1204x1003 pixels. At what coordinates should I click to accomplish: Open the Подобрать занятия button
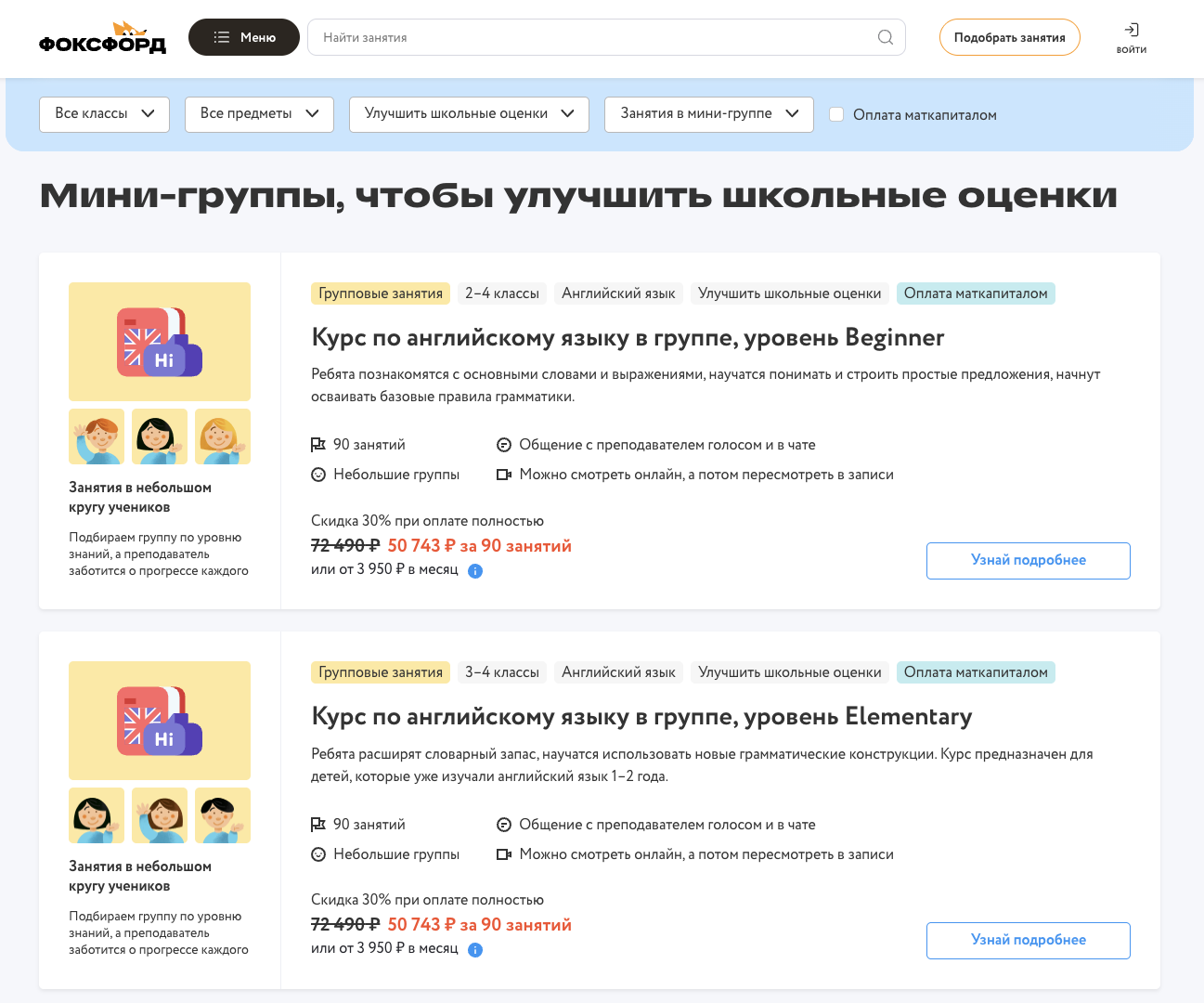point(1009,37)
